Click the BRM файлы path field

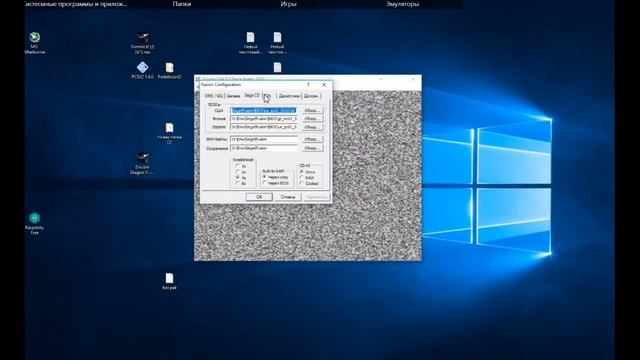(264, 139)
